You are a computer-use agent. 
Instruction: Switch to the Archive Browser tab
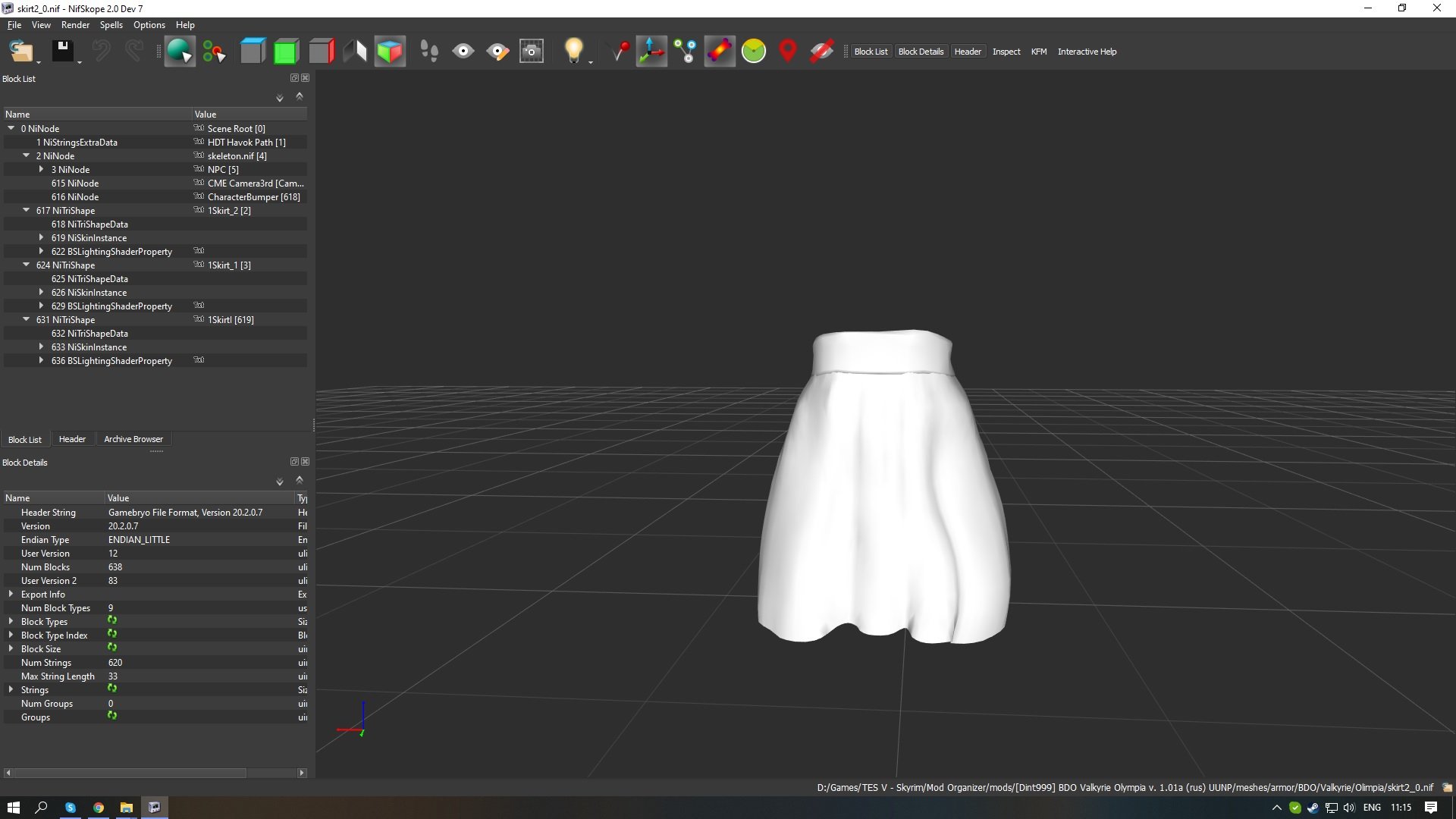pos(133,439)
